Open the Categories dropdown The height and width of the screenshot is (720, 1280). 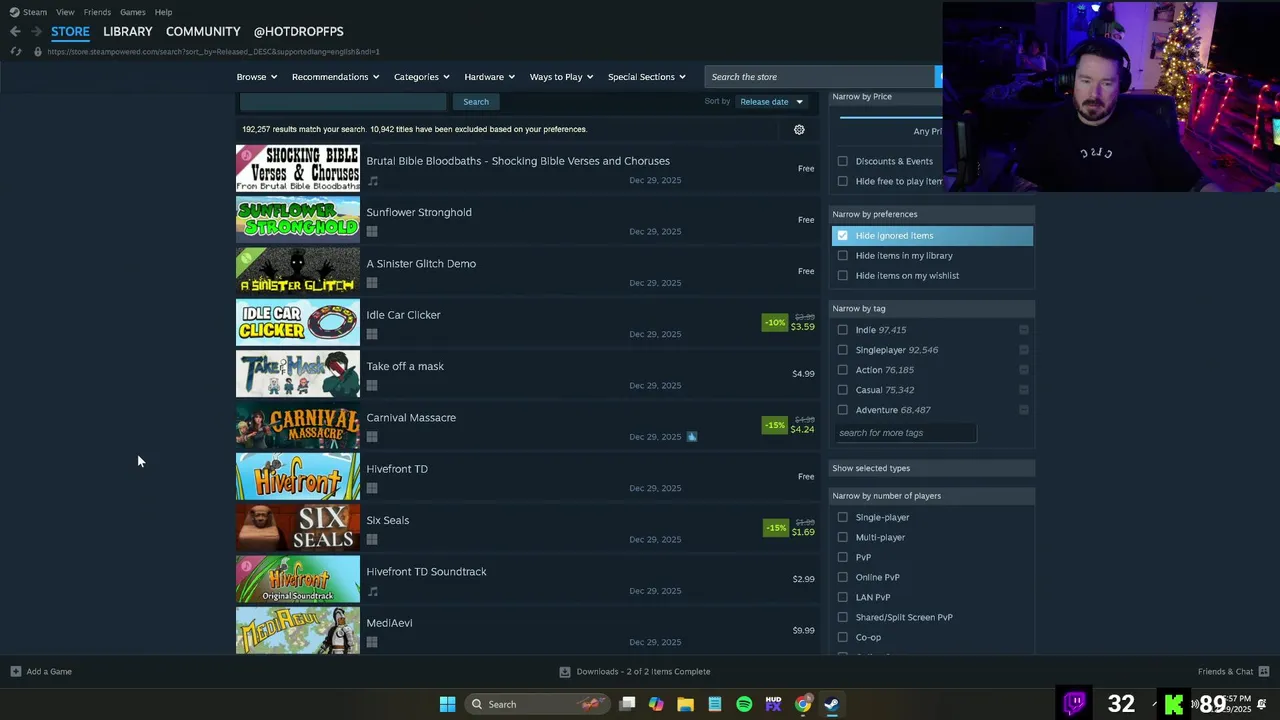421,77
